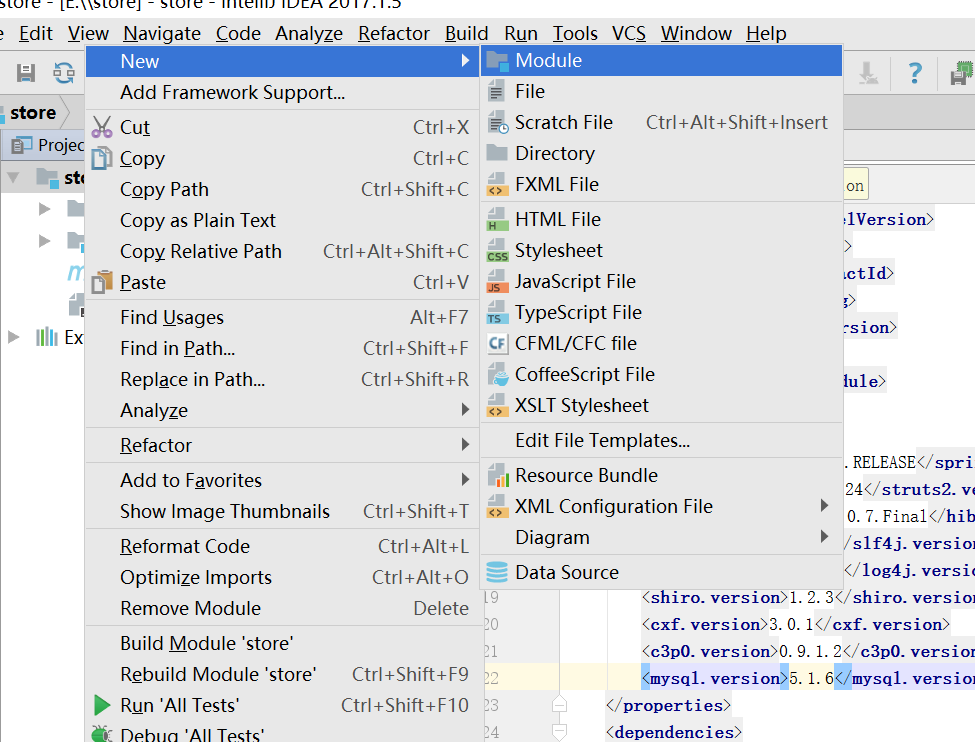Click the XML Configuration File icon
Screen dimensions: 975x742
click(x=497, y=507)
